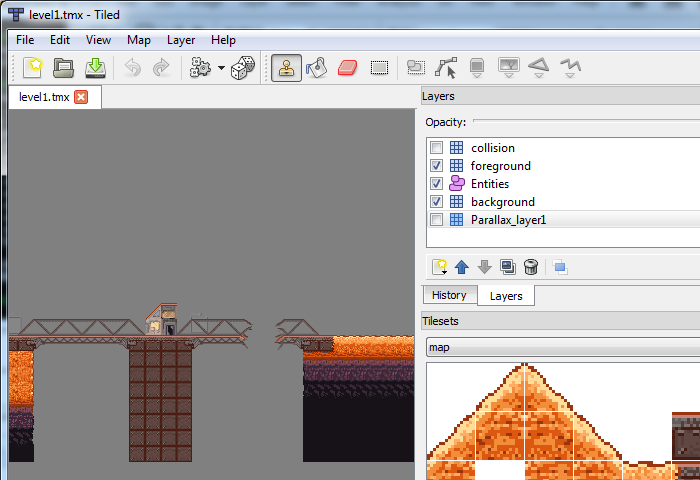Click the Tiled app icon in titlebar
700x480 pixels.
[16, 14]
